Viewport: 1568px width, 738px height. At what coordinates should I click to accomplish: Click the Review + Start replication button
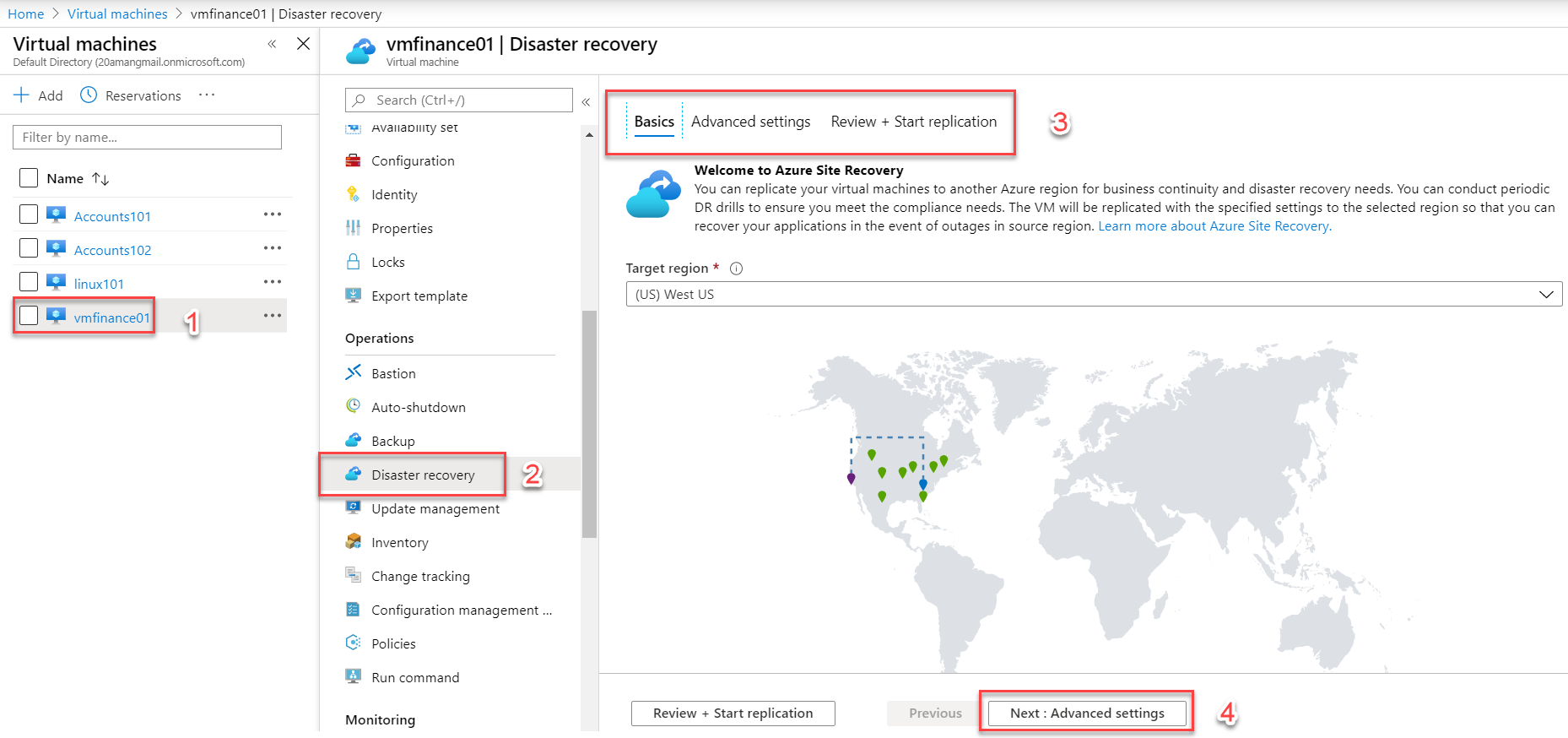[x=733, y=714]
